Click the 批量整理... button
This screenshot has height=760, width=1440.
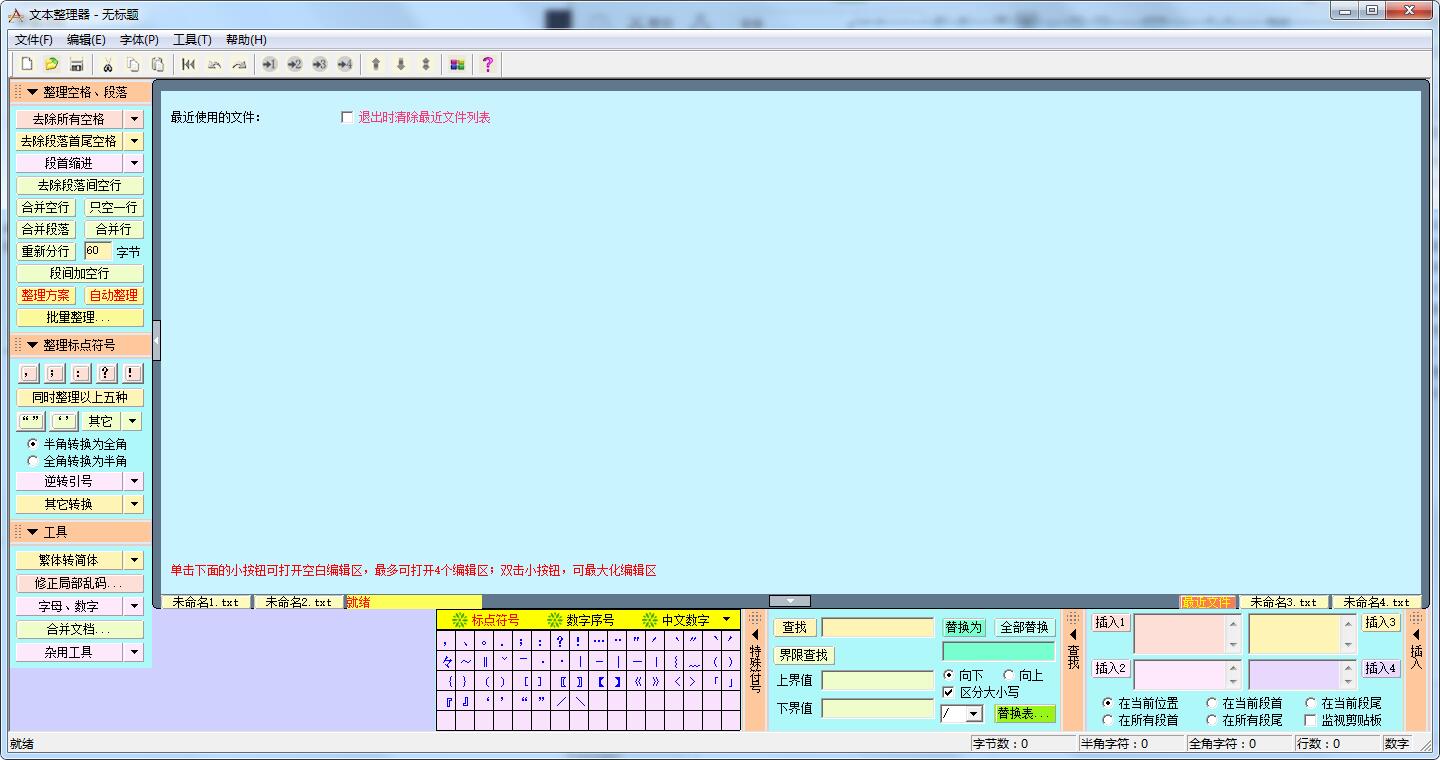(x=79, y=317)
